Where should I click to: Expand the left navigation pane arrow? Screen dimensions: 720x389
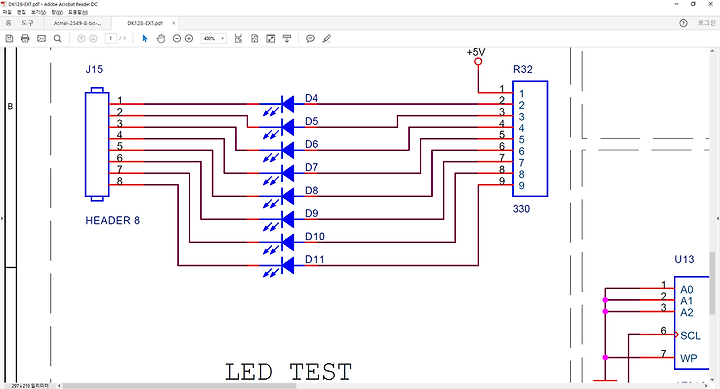2,218
